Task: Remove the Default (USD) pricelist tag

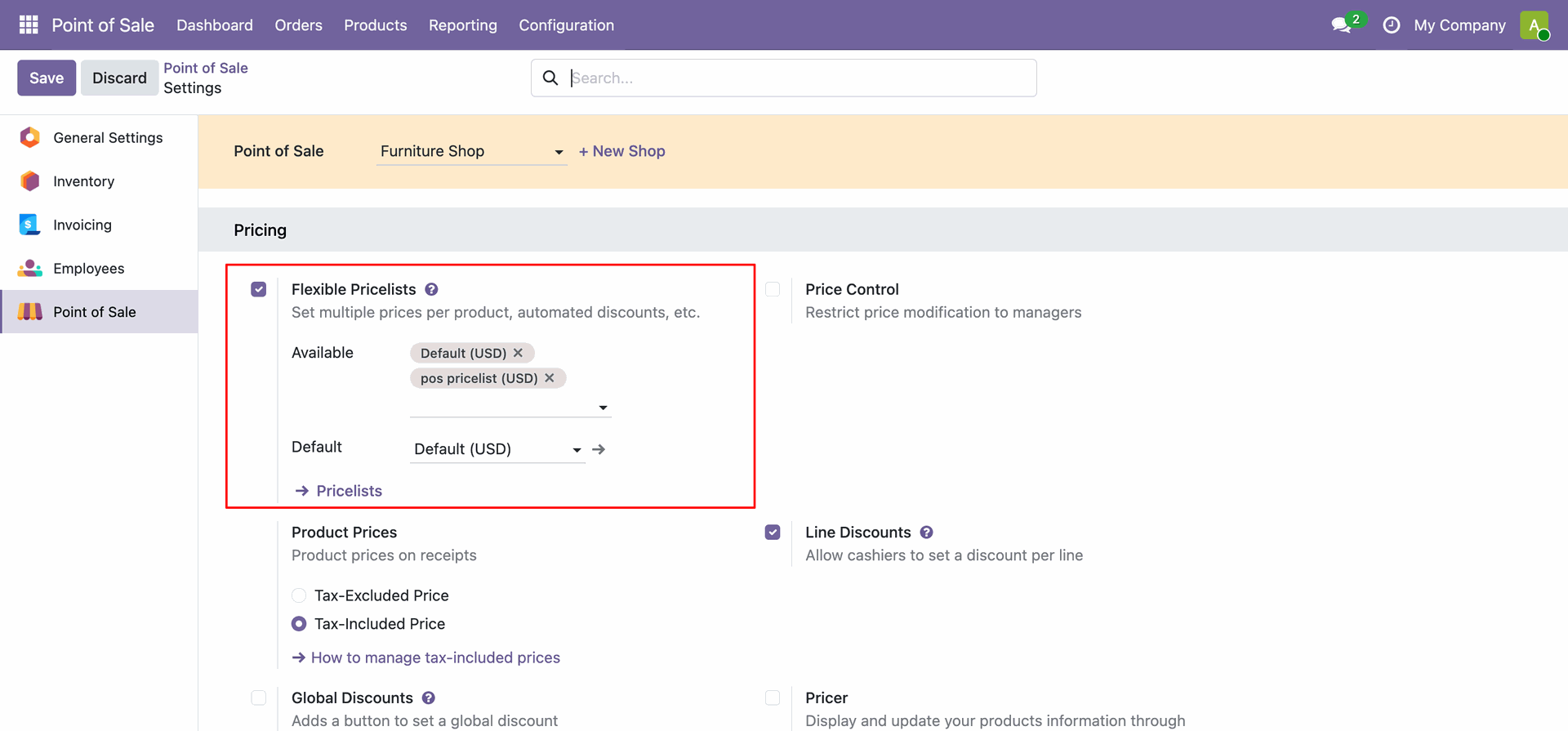Action: tap(518, 353)
